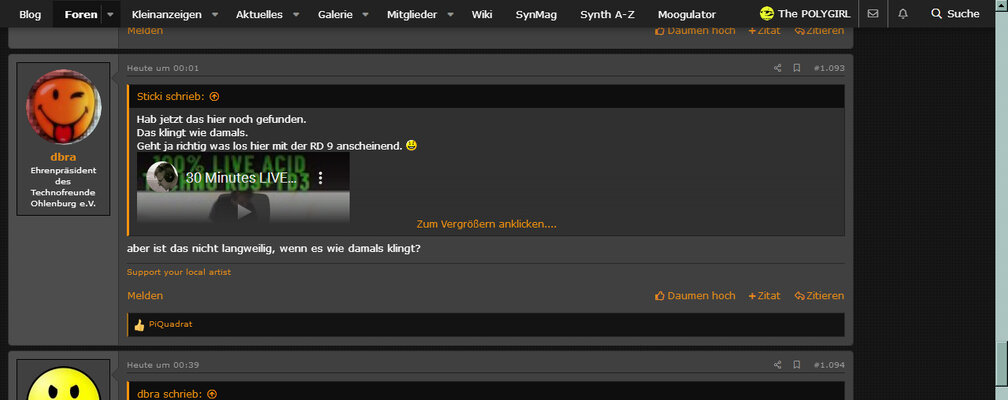
Task: Click The POLYGIRL avatar icon
Action: pos(766,14)
